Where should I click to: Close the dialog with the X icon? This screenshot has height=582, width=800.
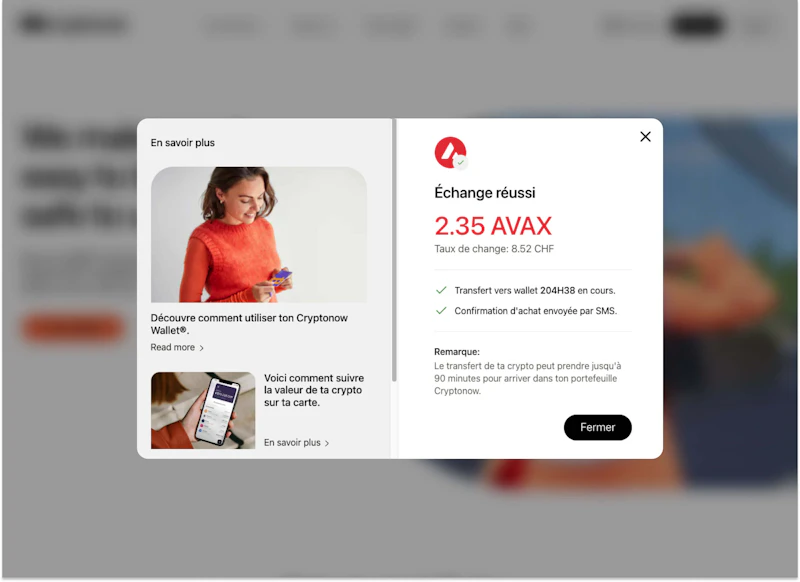click(645, 137)
